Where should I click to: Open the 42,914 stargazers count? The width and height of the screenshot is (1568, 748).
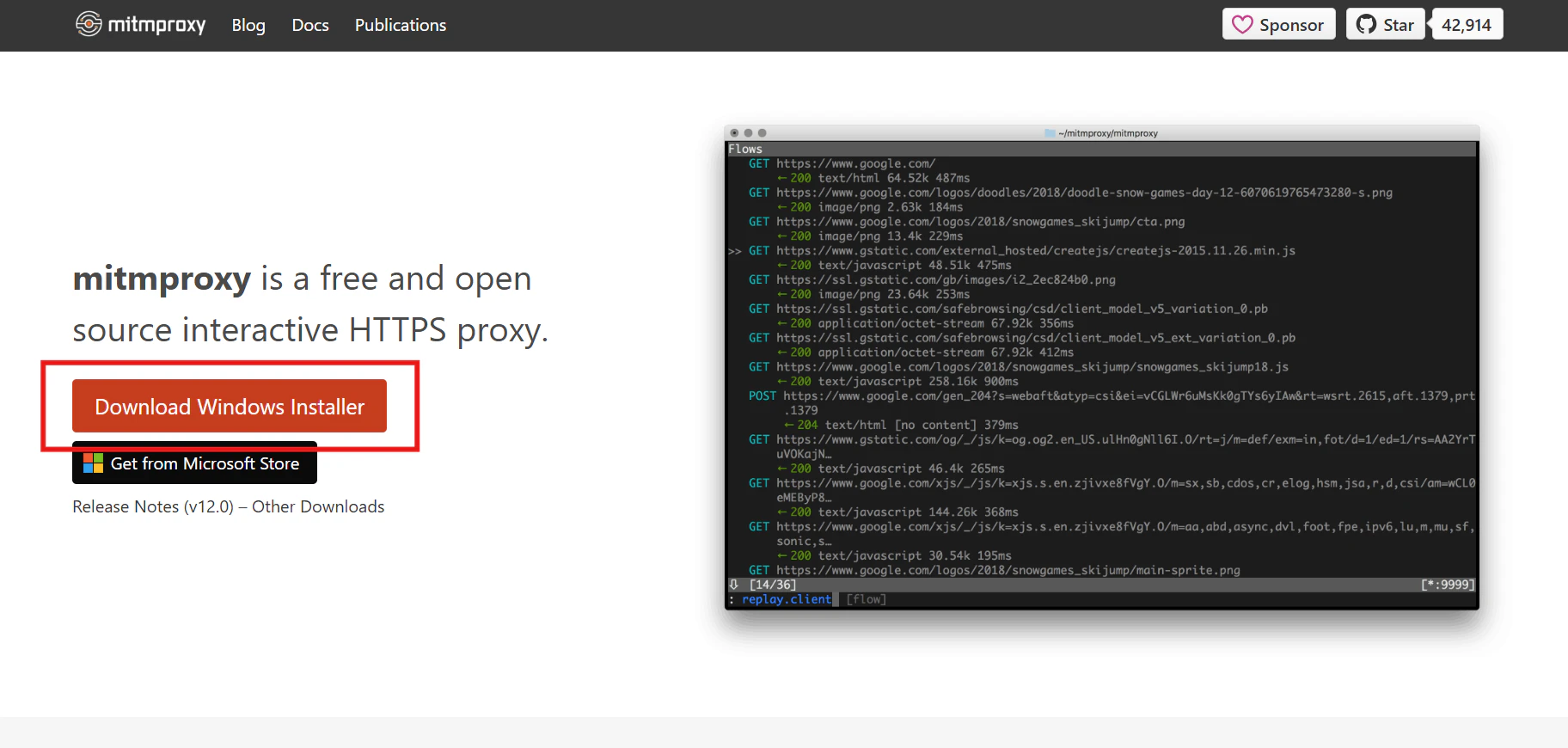[1467, 24]
